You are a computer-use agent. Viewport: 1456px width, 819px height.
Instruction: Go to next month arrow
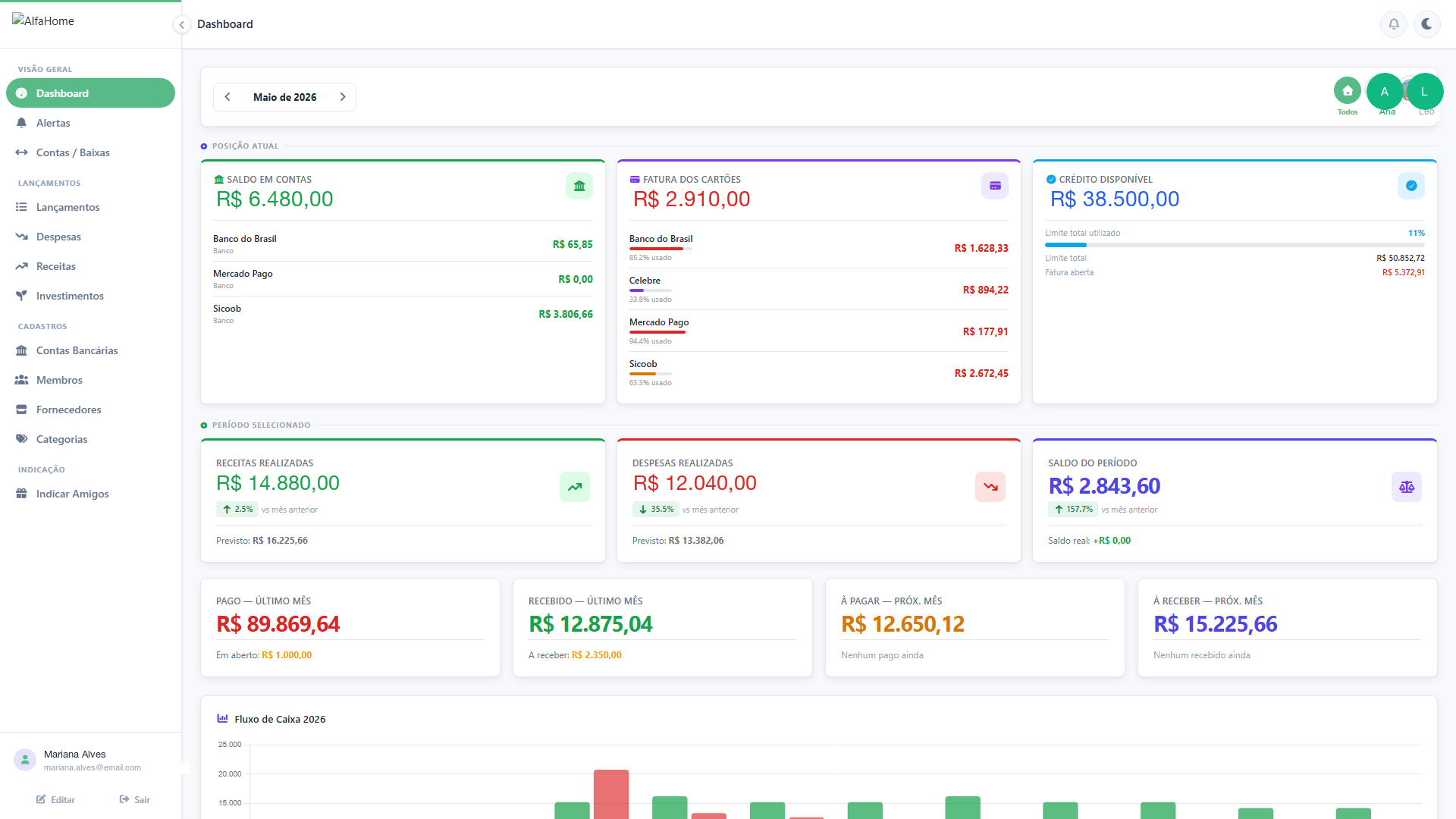(x=343, y=97)
